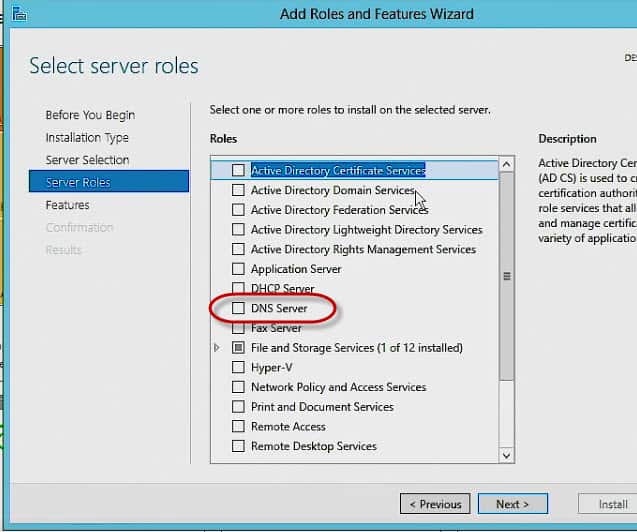The height and width of the screenshot is (532, 637).
Task: Select the 'DNS Server' role label
Action: 279,308
